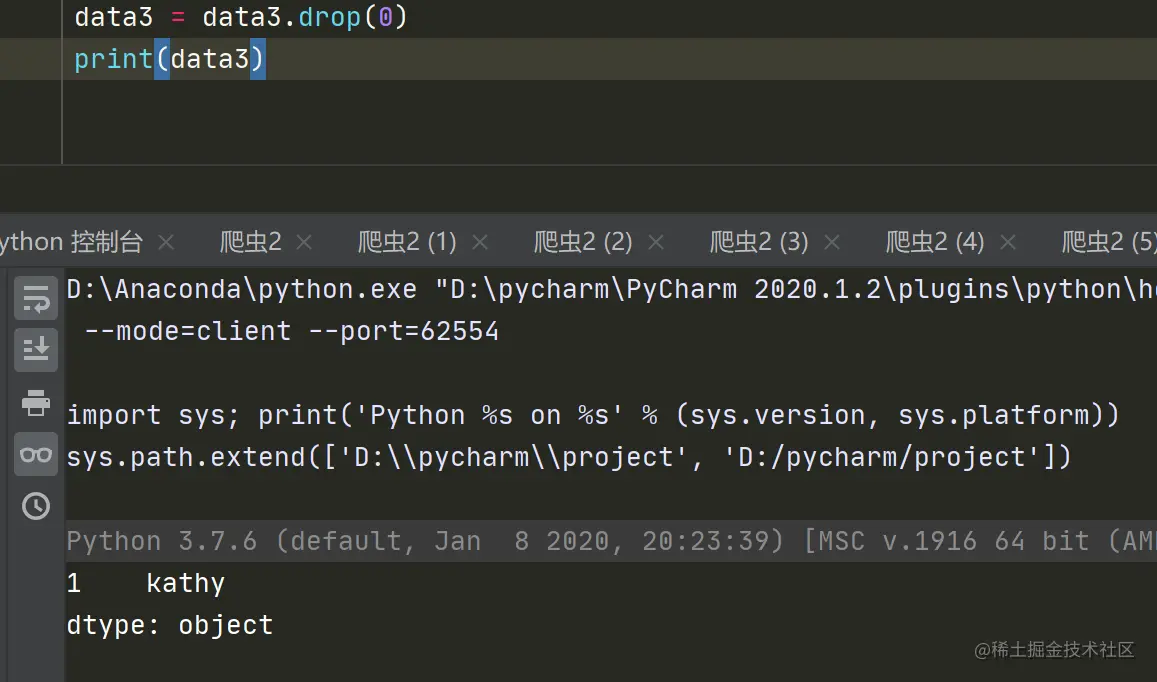Close the 爬虫2 tab
This screenshot has height=682, width=1157.
pyautogui.click(x=305, y=242)
